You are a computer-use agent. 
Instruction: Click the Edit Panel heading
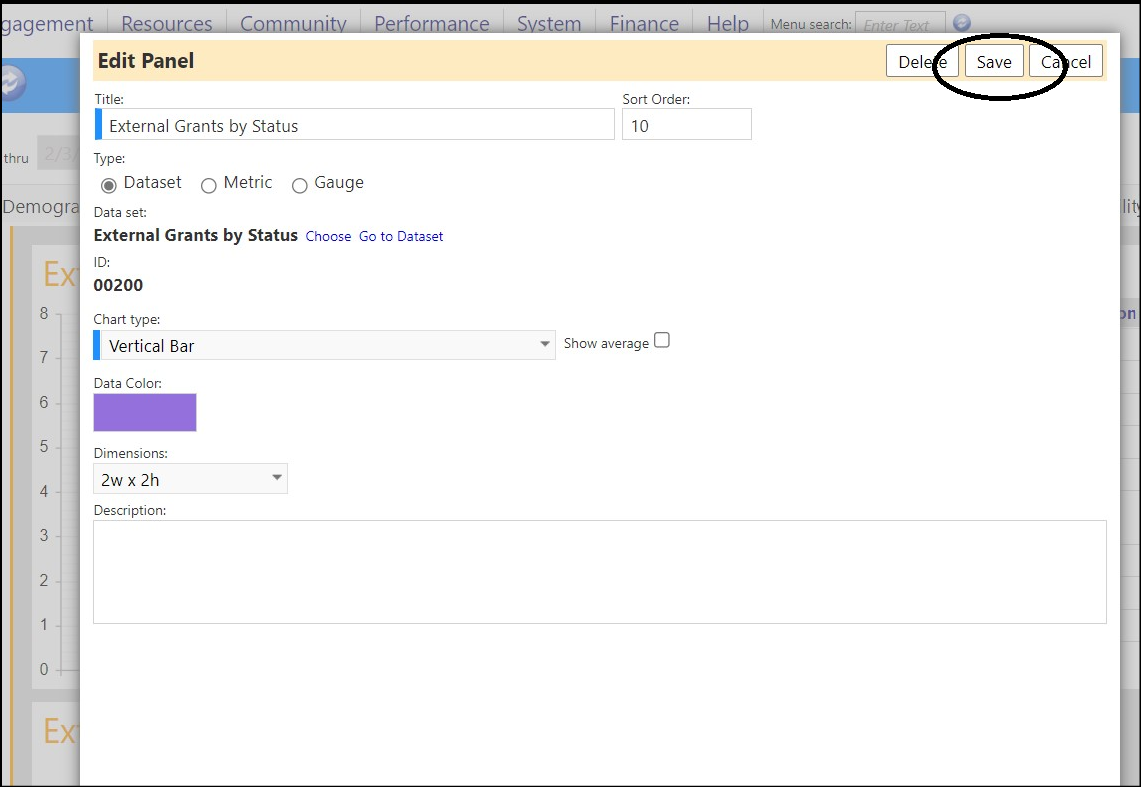click(x=146, y=60)
